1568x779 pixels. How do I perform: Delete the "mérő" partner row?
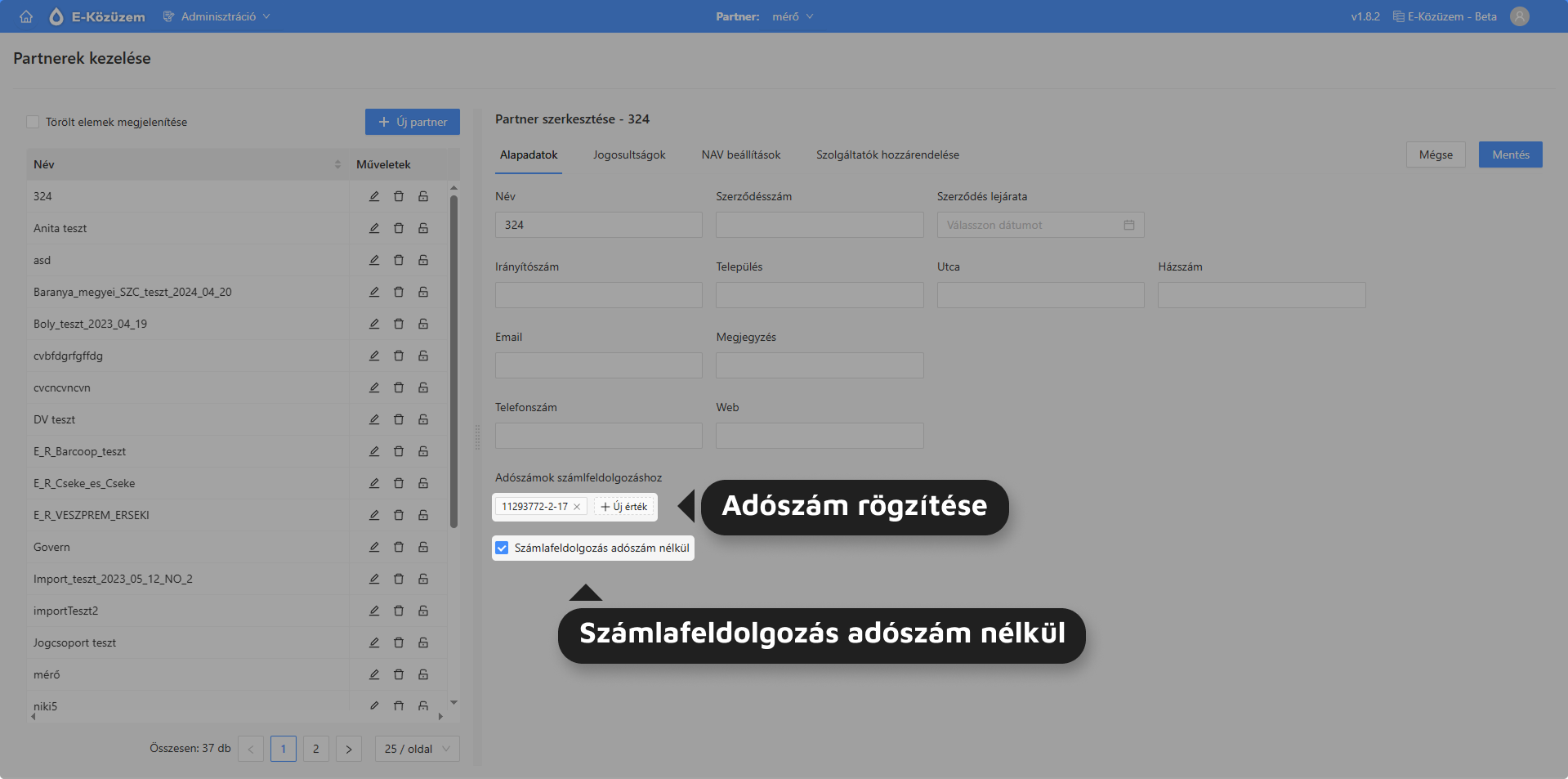coord(399,674)
